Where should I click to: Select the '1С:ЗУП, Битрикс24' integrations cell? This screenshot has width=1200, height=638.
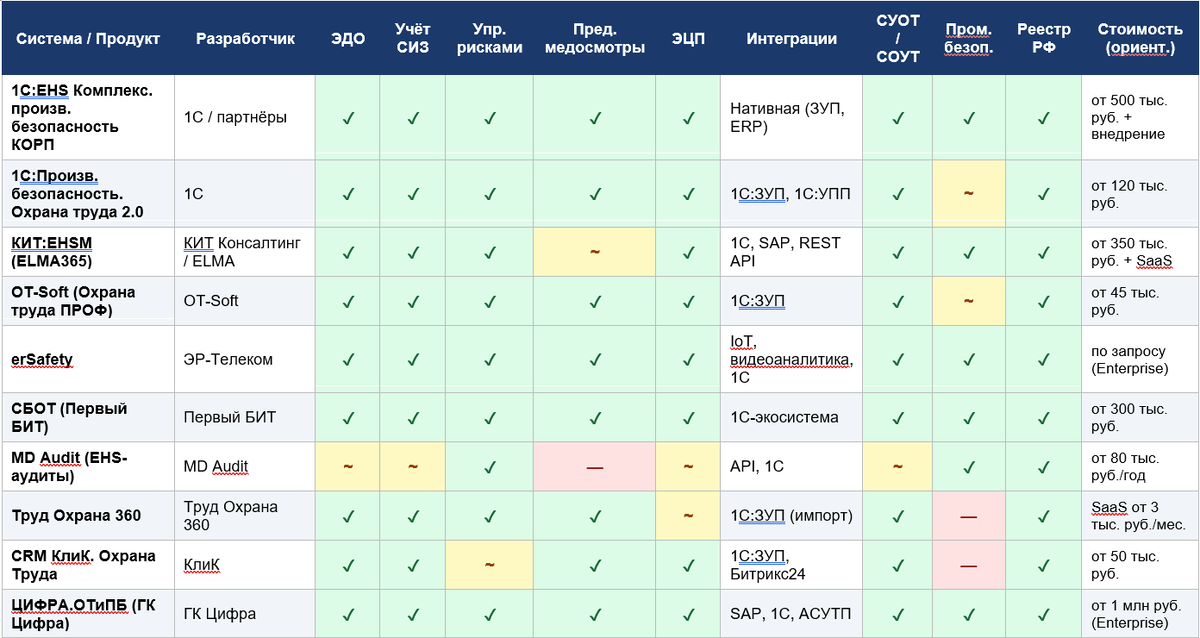791,565
